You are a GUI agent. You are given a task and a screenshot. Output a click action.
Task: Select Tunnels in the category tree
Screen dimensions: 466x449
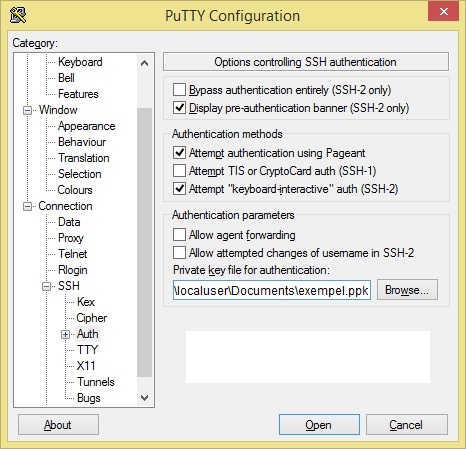pos(96,382)
